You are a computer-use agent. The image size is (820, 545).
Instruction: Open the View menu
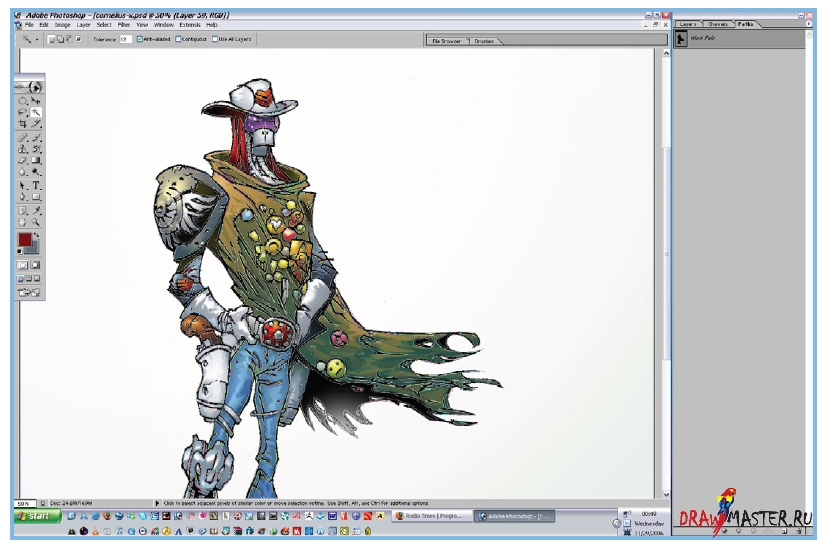(x=142, y=25)
